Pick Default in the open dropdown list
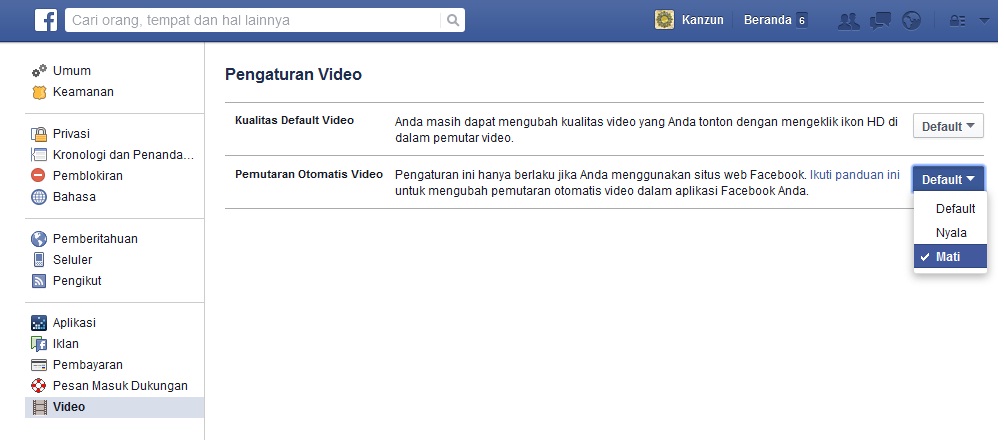This screenshot has height=440, width=1004. coord(955,208)
